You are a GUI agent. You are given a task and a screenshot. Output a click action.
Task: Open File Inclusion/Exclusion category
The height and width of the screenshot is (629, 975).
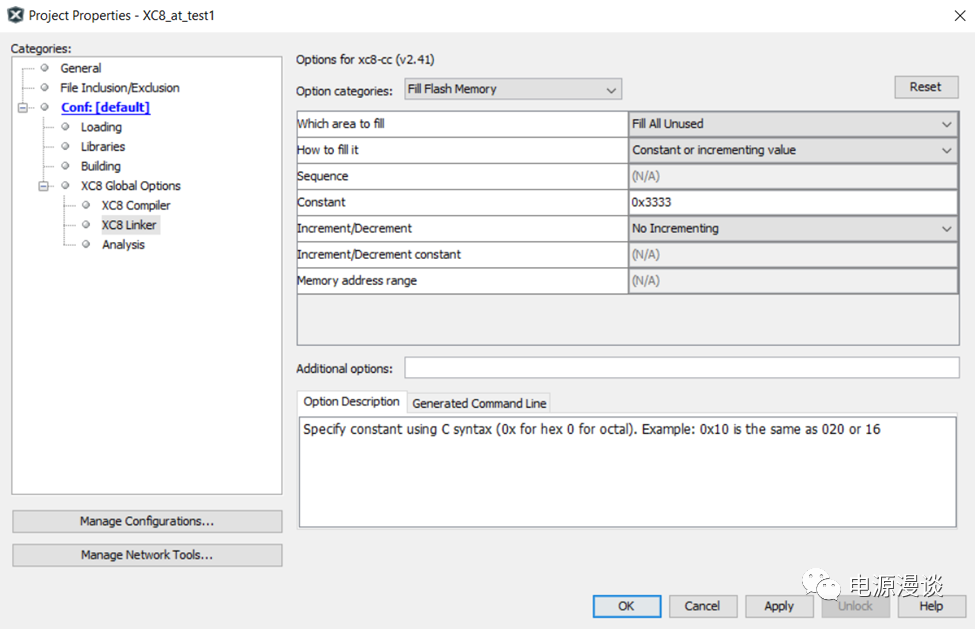click(x=119, y=88)
